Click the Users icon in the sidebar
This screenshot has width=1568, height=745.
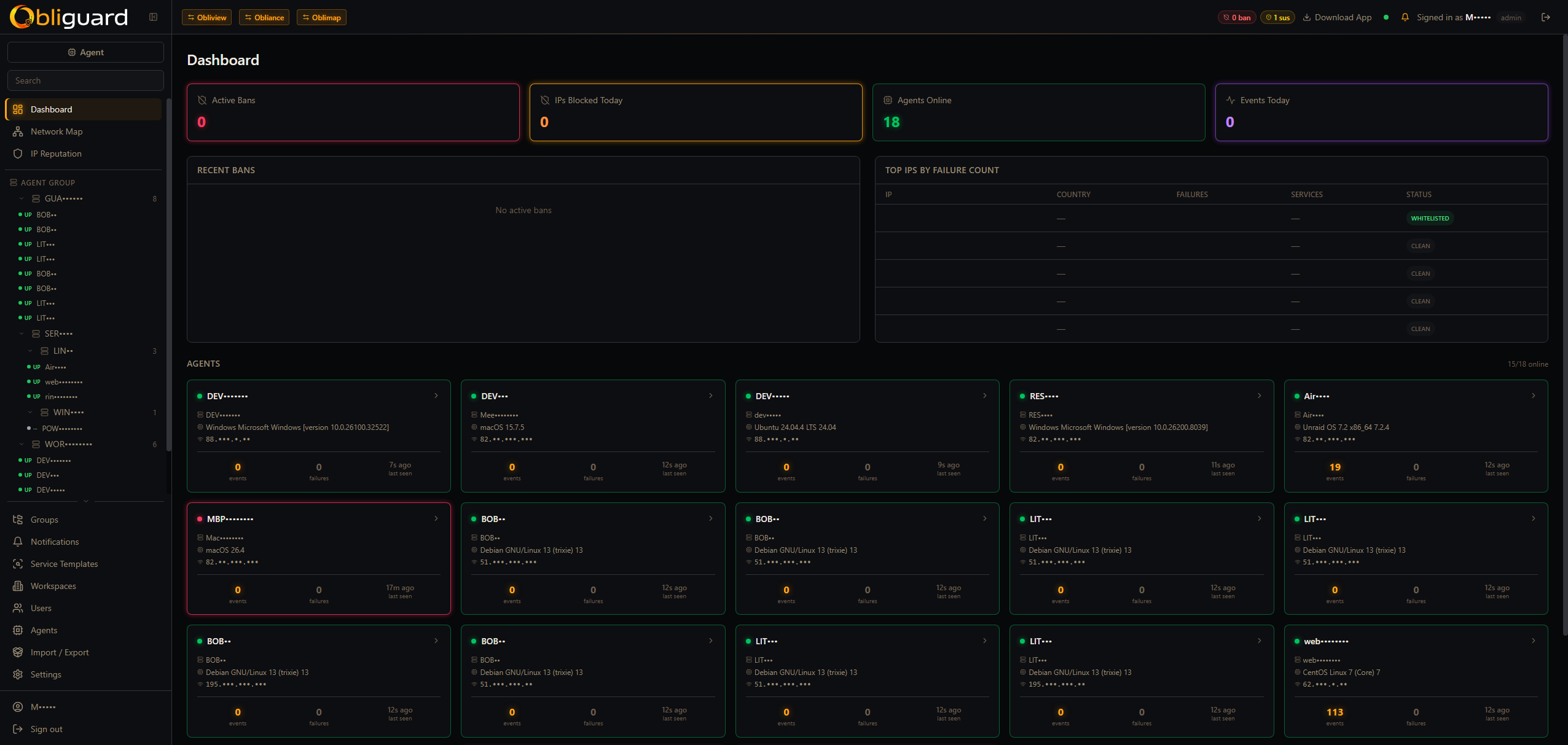click(18, 608)
